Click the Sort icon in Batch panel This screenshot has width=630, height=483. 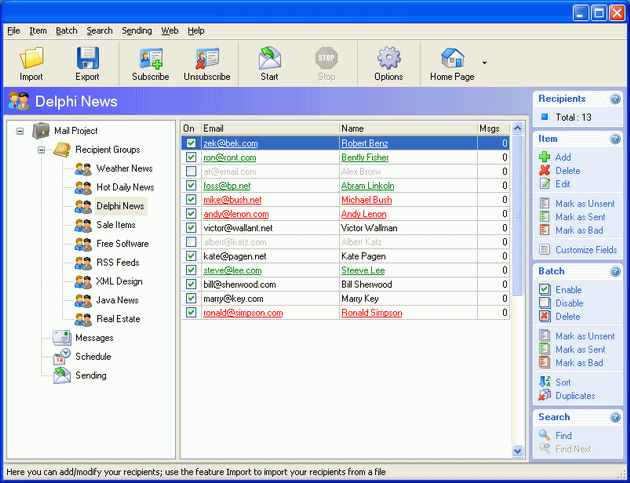point(544,382)
